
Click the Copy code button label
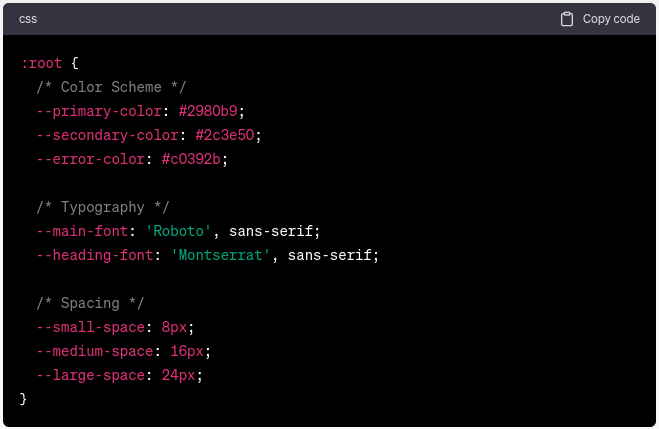click(611, 19)
